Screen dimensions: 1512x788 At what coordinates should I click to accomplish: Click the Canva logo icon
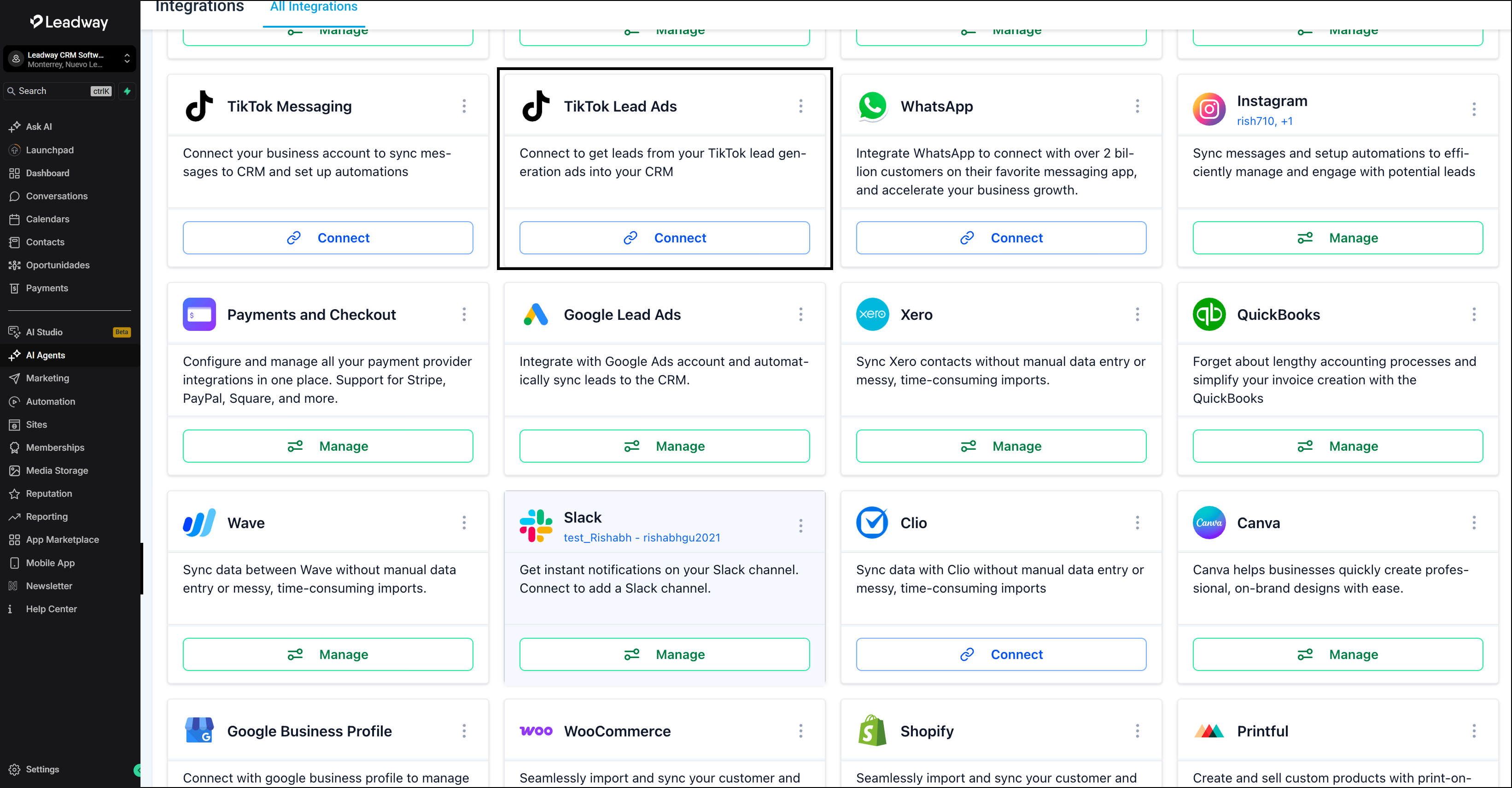point(1209,523)
